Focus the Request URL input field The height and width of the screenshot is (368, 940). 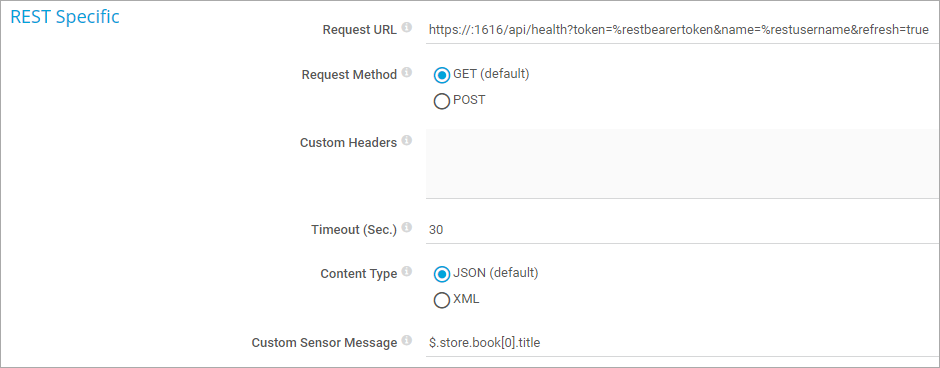pyautogui.click(x=682, y=29)
